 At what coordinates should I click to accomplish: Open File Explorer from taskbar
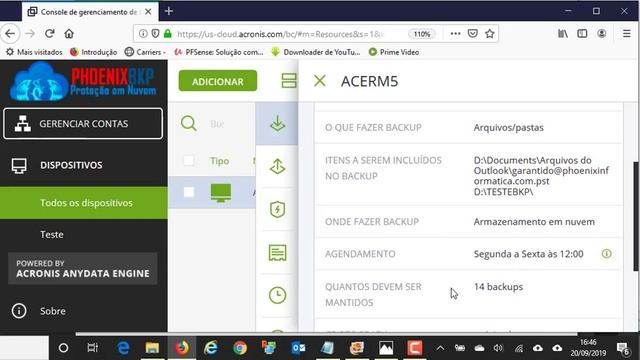coord(152,348)
